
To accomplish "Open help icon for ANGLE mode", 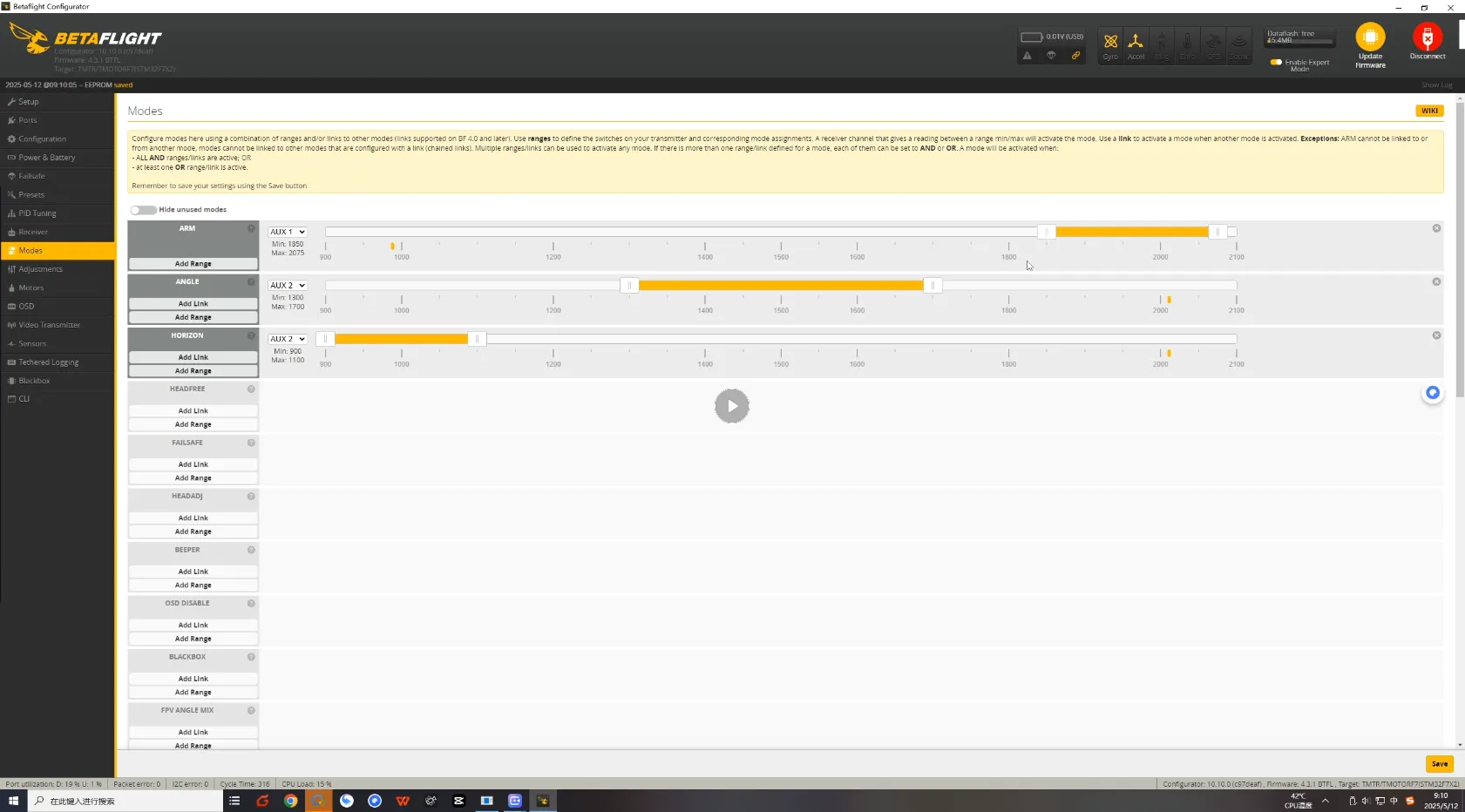I will tap(251, 281).
